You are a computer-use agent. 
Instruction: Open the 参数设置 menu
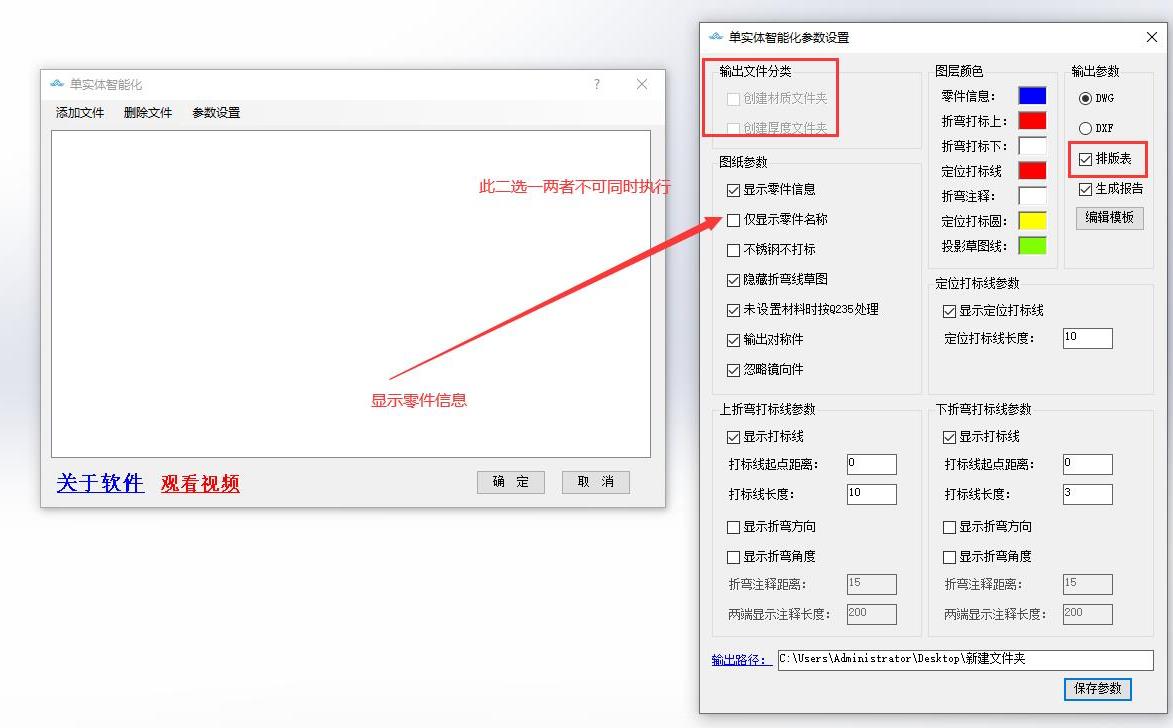(216, 113)
